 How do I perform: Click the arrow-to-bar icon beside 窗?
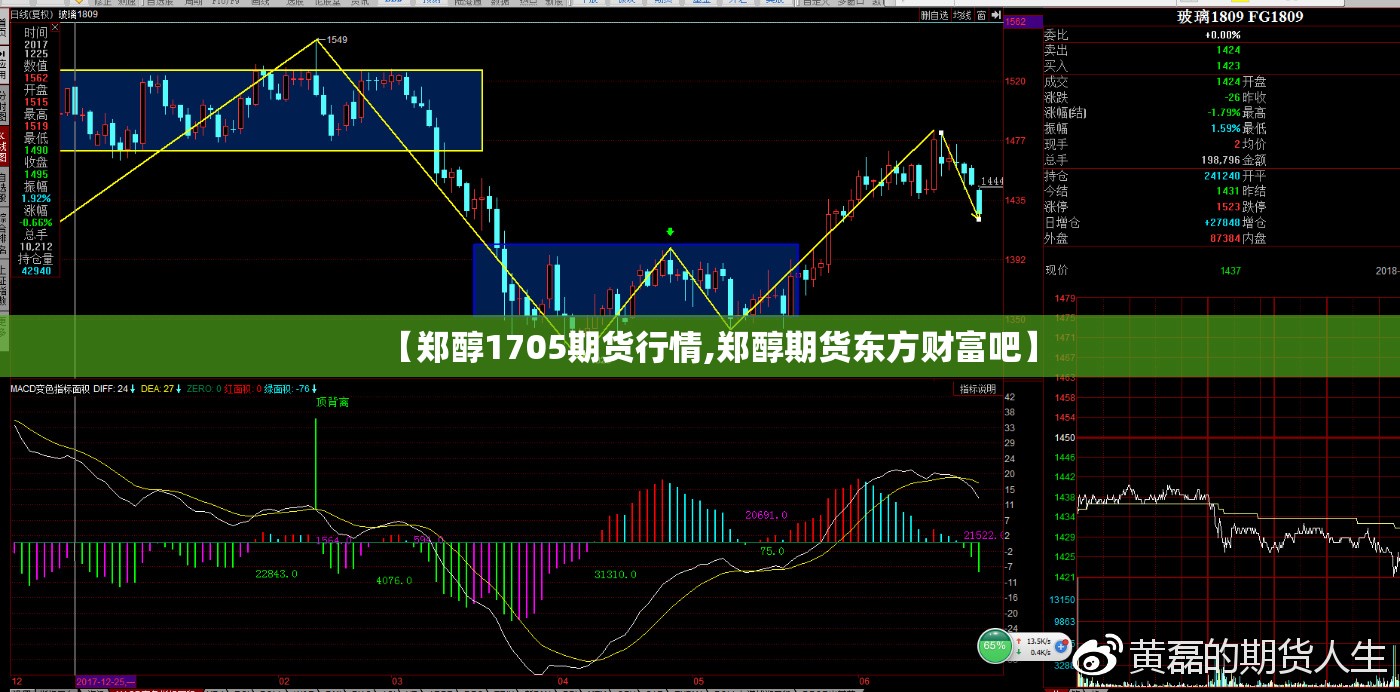pos(996,15)
